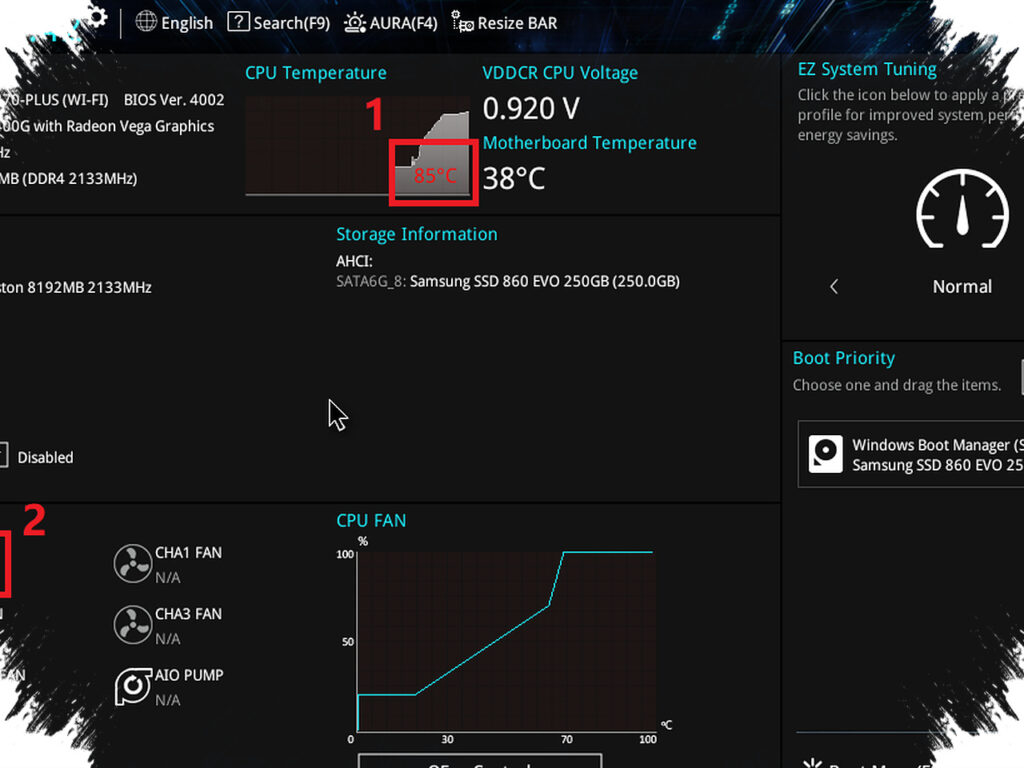Click the CHA1 FAN icon

[x=133, y=563]
